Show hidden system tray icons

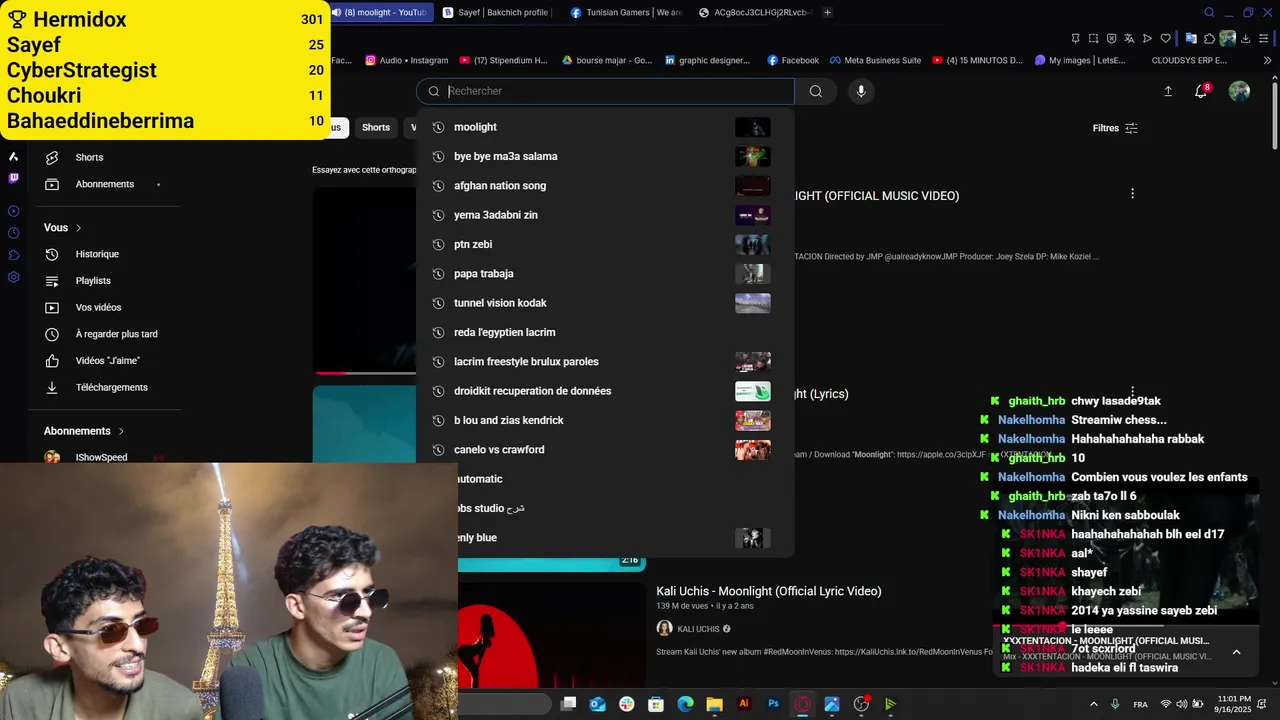tap(1093, 704)
